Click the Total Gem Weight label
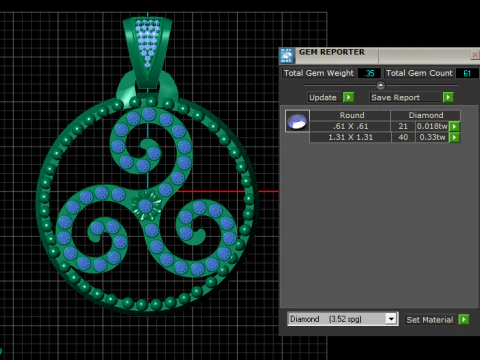Image resolution: width=480 pixels, height=360 pixels. [x=319, y=73]
